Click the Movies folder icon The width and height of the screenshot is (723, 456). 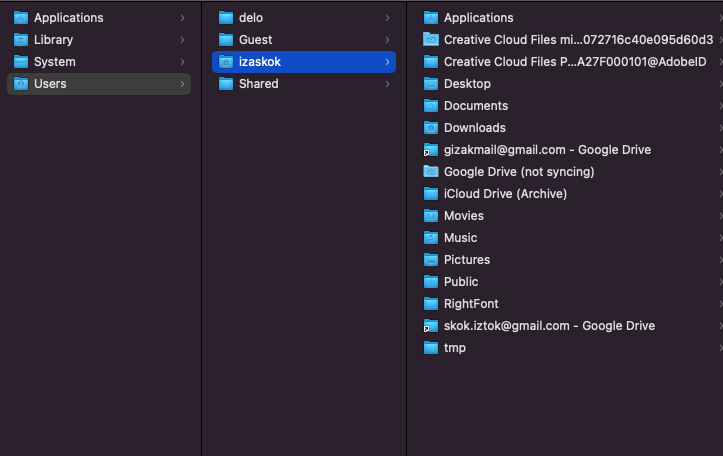coord(431,216)
